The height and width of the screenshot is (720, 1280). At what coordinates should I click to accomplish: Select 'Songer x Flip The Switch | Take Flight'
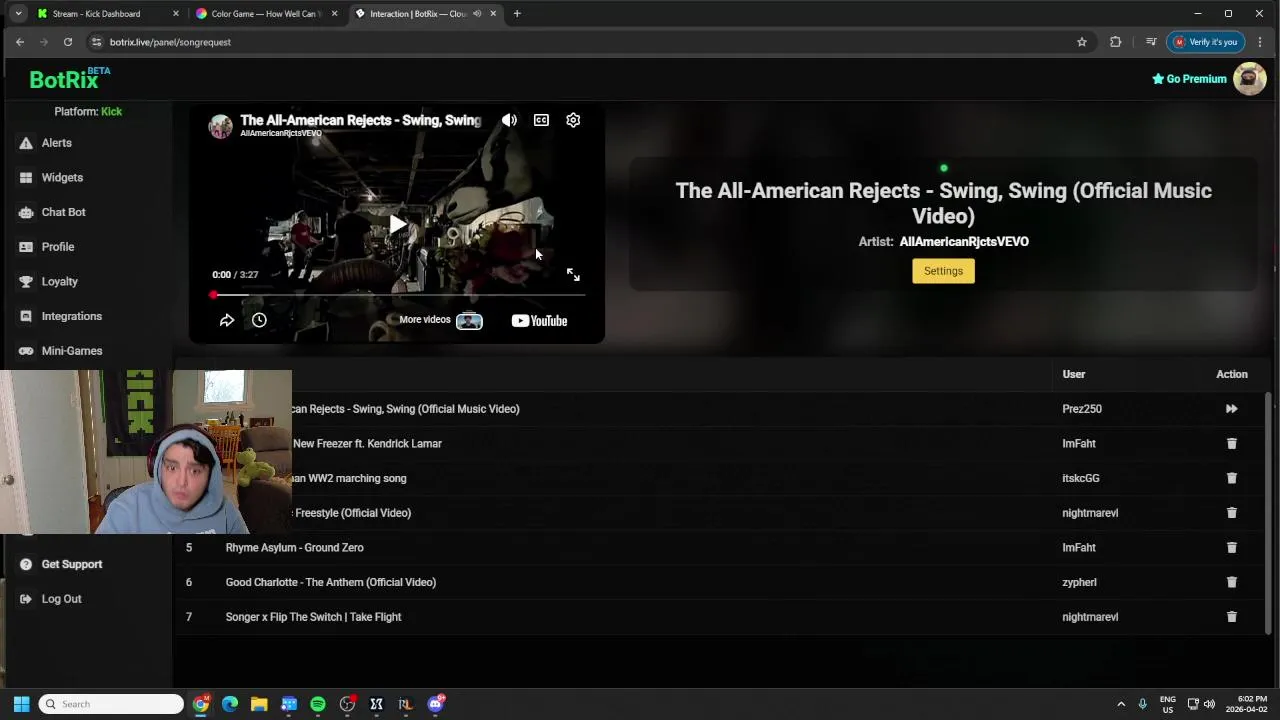coord(313,617)
